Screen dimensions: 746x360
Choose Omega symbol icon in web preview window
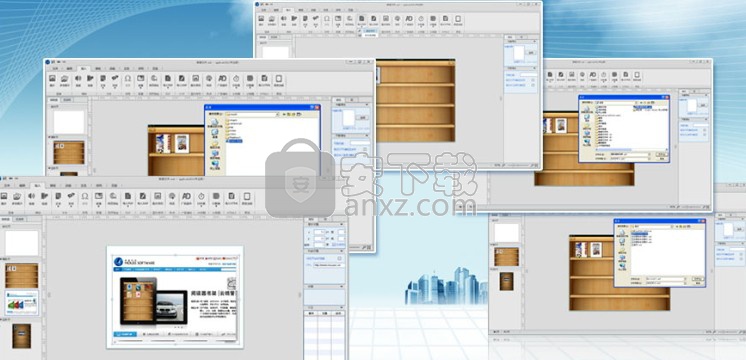[x=85, y=196]
